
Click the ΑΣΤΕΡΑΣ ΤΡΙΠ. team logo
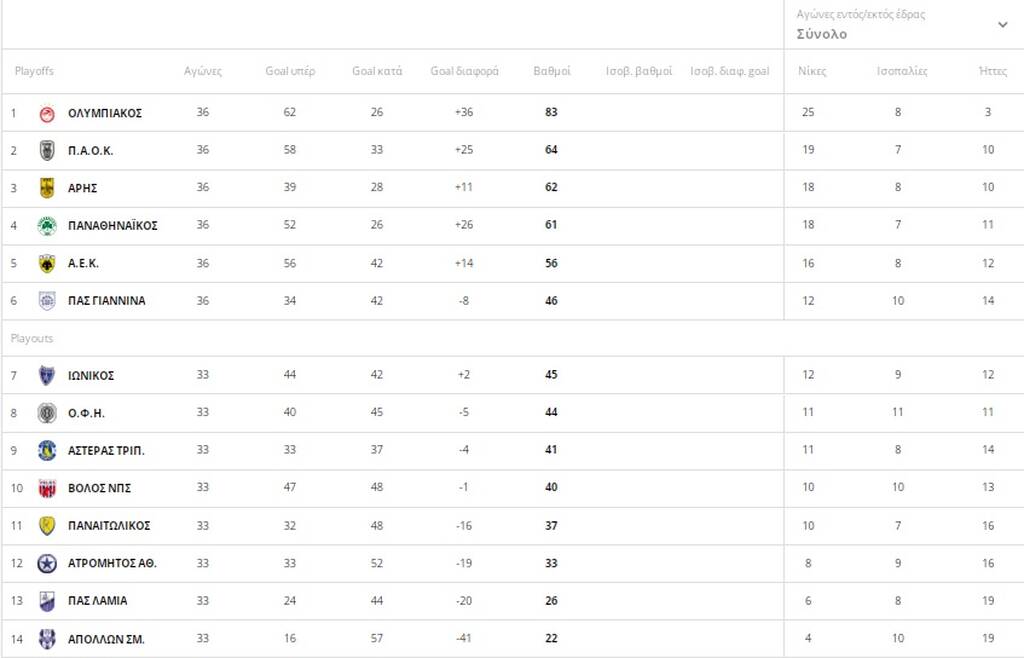[47, 450]
